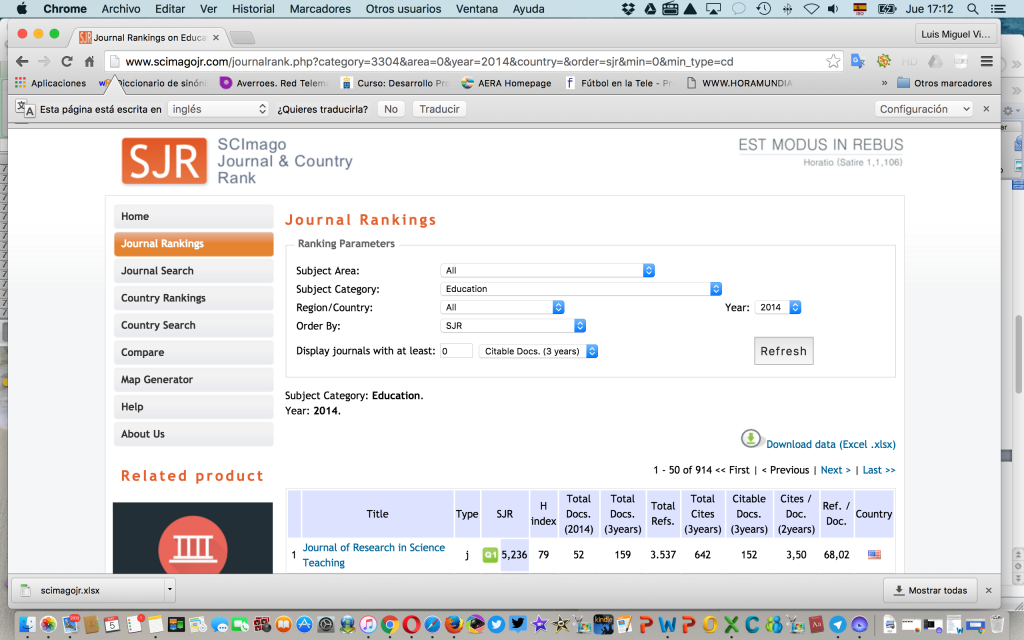Open Firefox from the Dock
The height and width of the screenshot is (640, 1024).
[453, 624]
